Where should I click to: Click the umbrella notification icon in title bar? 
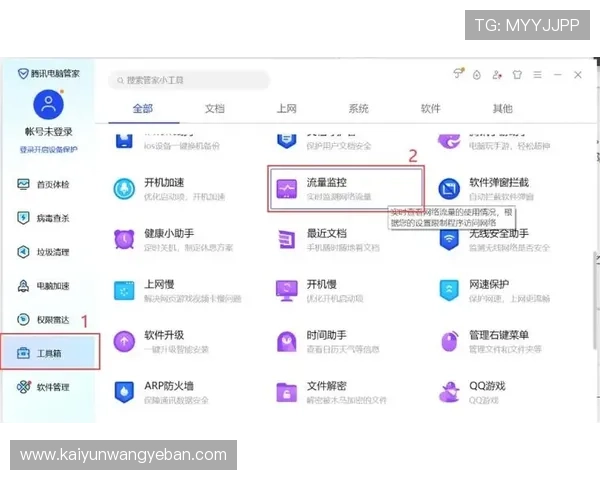[458, 73]
